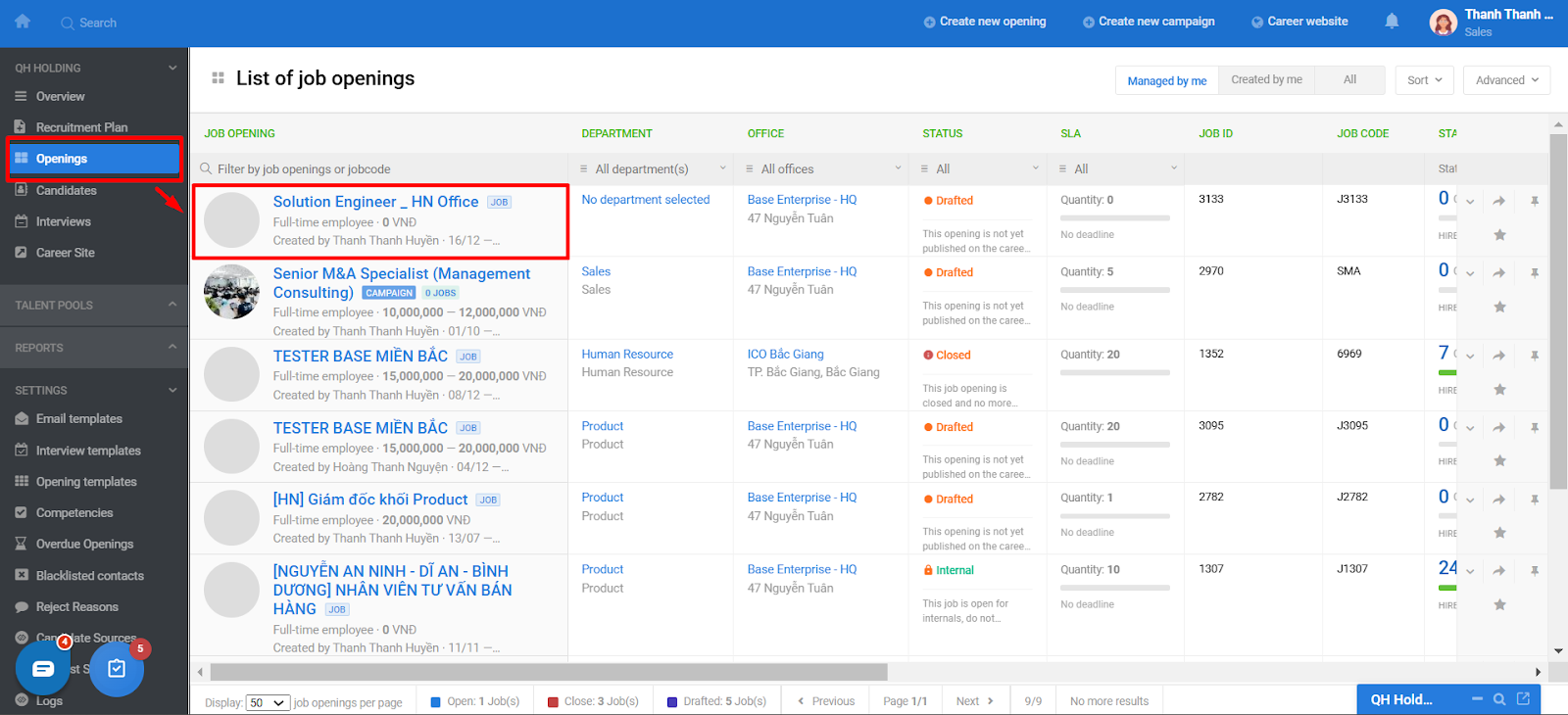
Task: Collapse the SETTINGS sidebar section
Action: (x=172, y=390)
